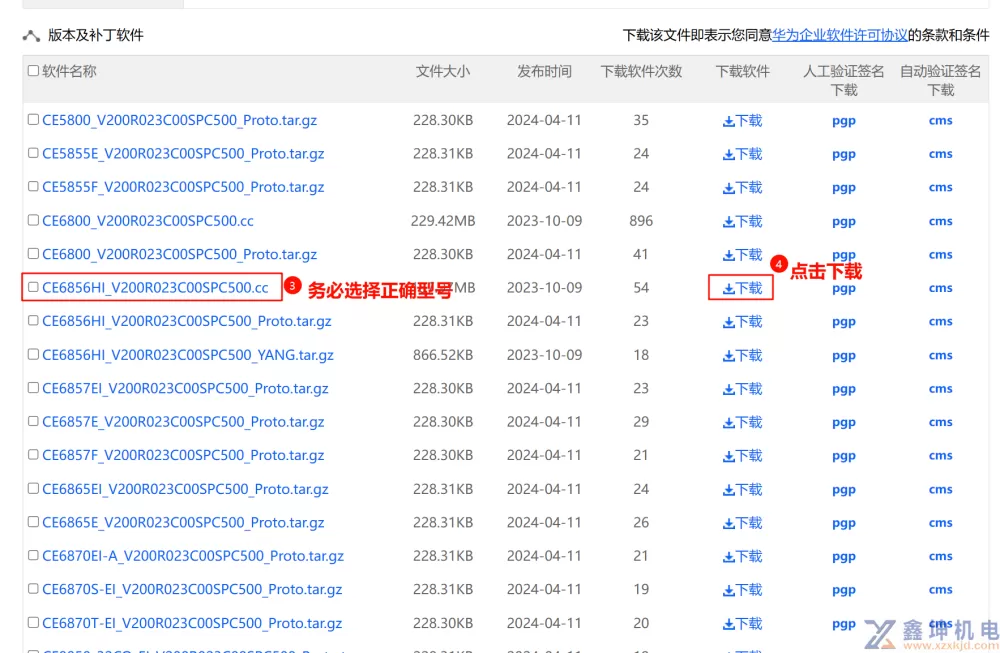Check the CE6856HI YANG.tar.gz row checkbox
1000x653 pixels.
pyautogui.click(x=33, y=354)
